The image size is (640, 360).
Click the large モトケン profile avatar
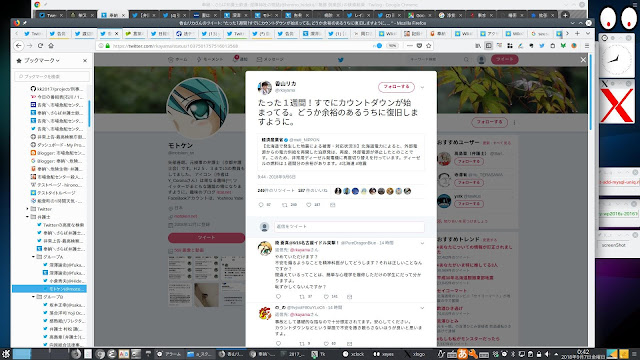[x=198, y=108]
